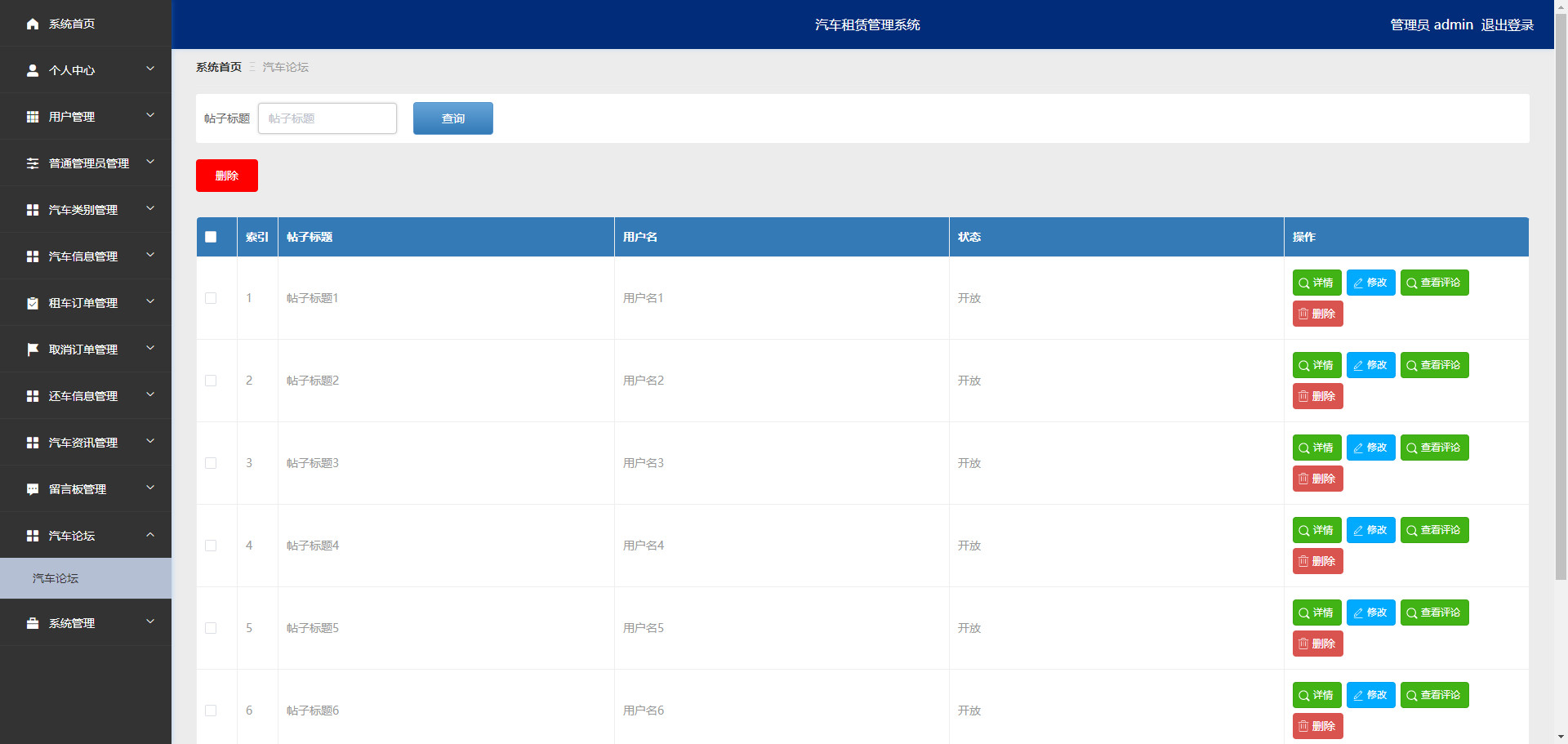Expand the 系统管理 chevron
Viewport: 1568px width, 744px height.
(x=150, y=622)
